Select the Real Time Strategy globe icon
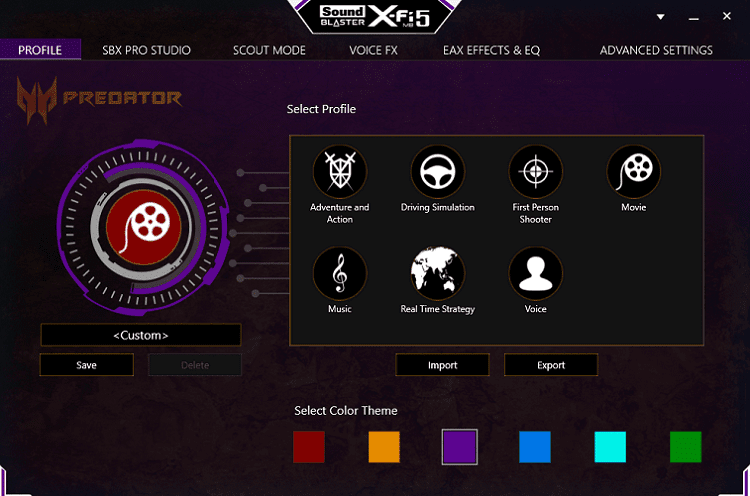This screenshot has height=496, width=750. click(438, 273)
